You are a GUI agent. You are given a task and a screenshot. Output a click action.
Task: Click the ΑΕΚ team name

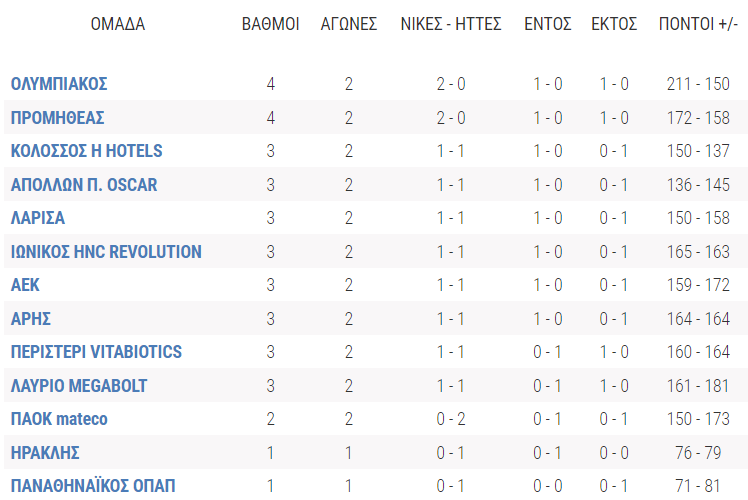[25, 285]
